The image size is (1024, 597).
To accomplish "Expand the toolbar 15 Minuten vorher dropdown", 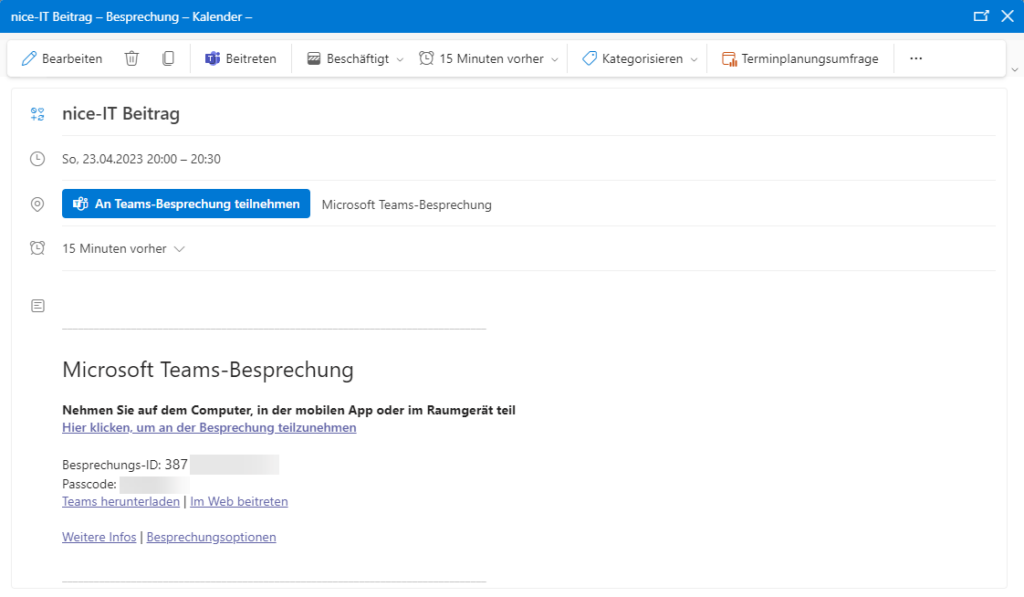I will tap(555, 59).
